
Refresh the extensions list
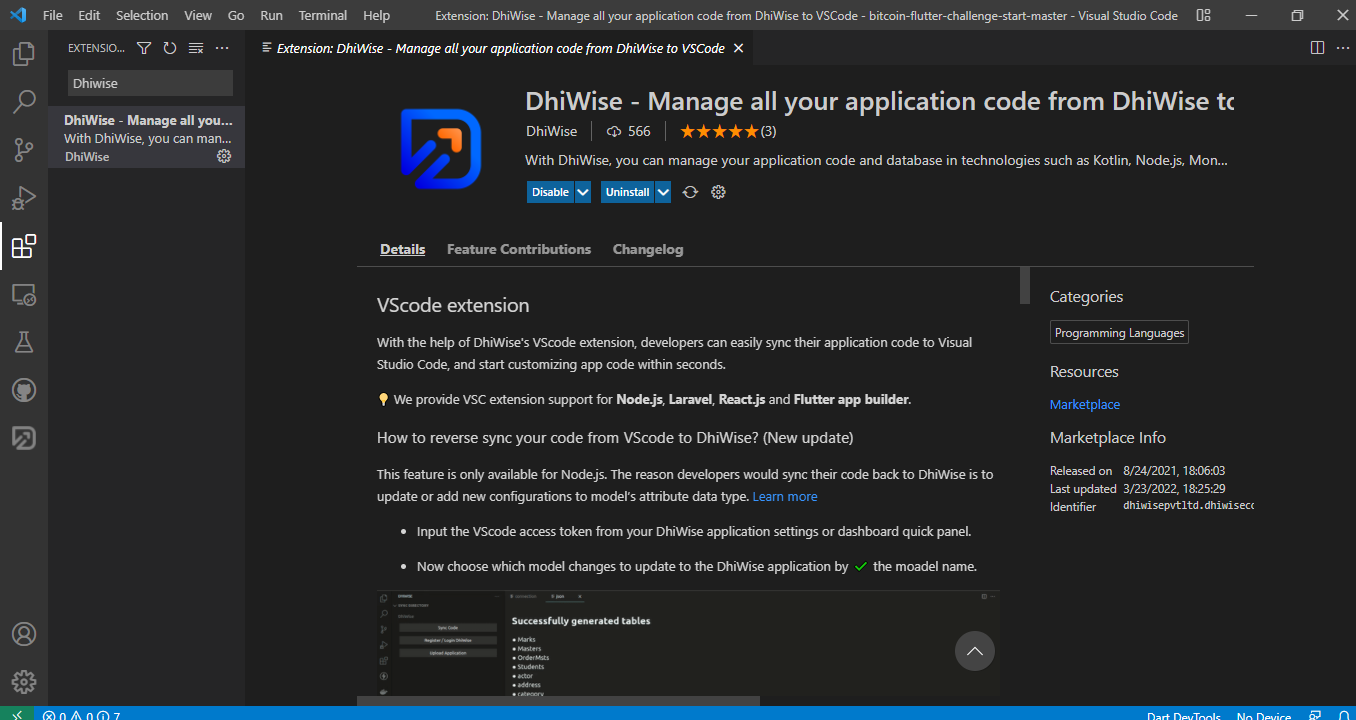point(170,48)
